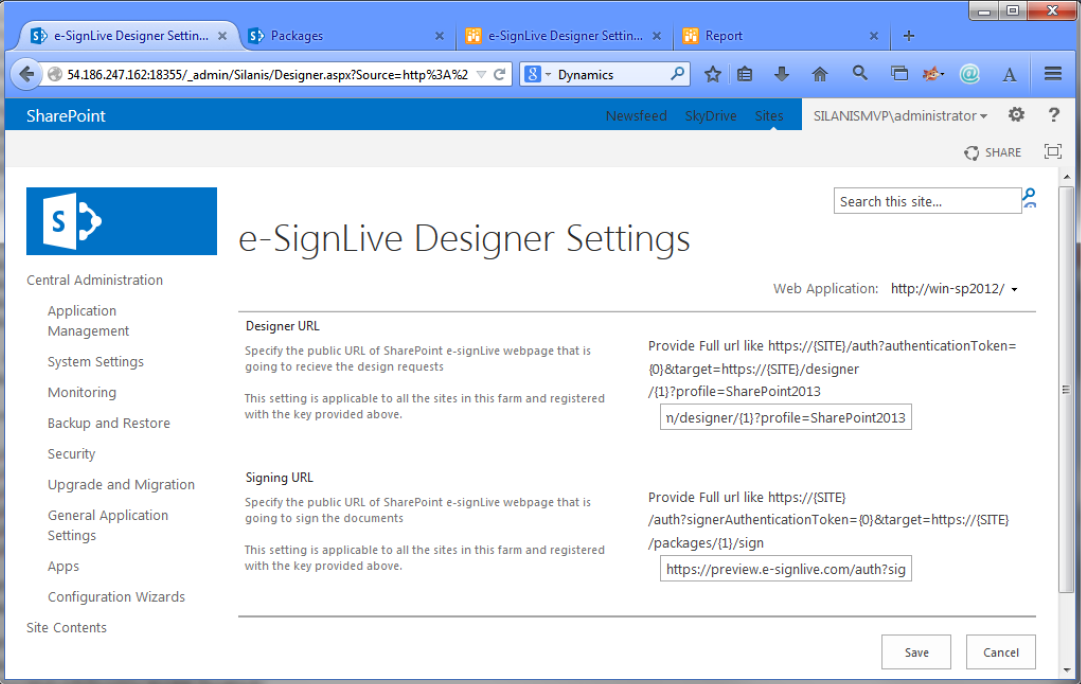
Task: Click the Signing URL text field
Action: tap(785, 569)
